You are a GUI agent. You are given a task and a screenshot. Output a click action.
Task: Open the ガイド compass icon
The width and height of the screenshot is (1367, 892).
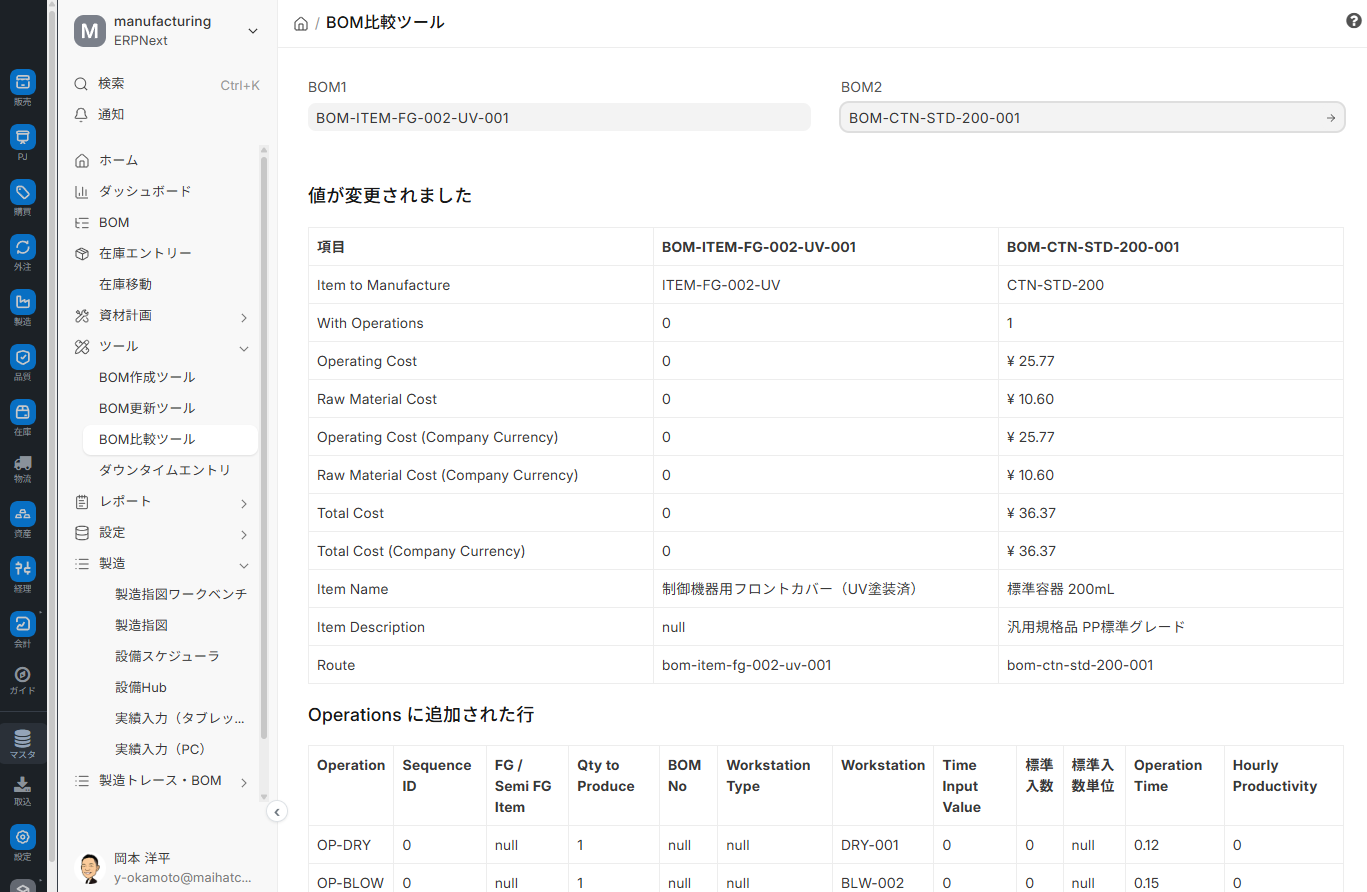click(x=22, y=680)
